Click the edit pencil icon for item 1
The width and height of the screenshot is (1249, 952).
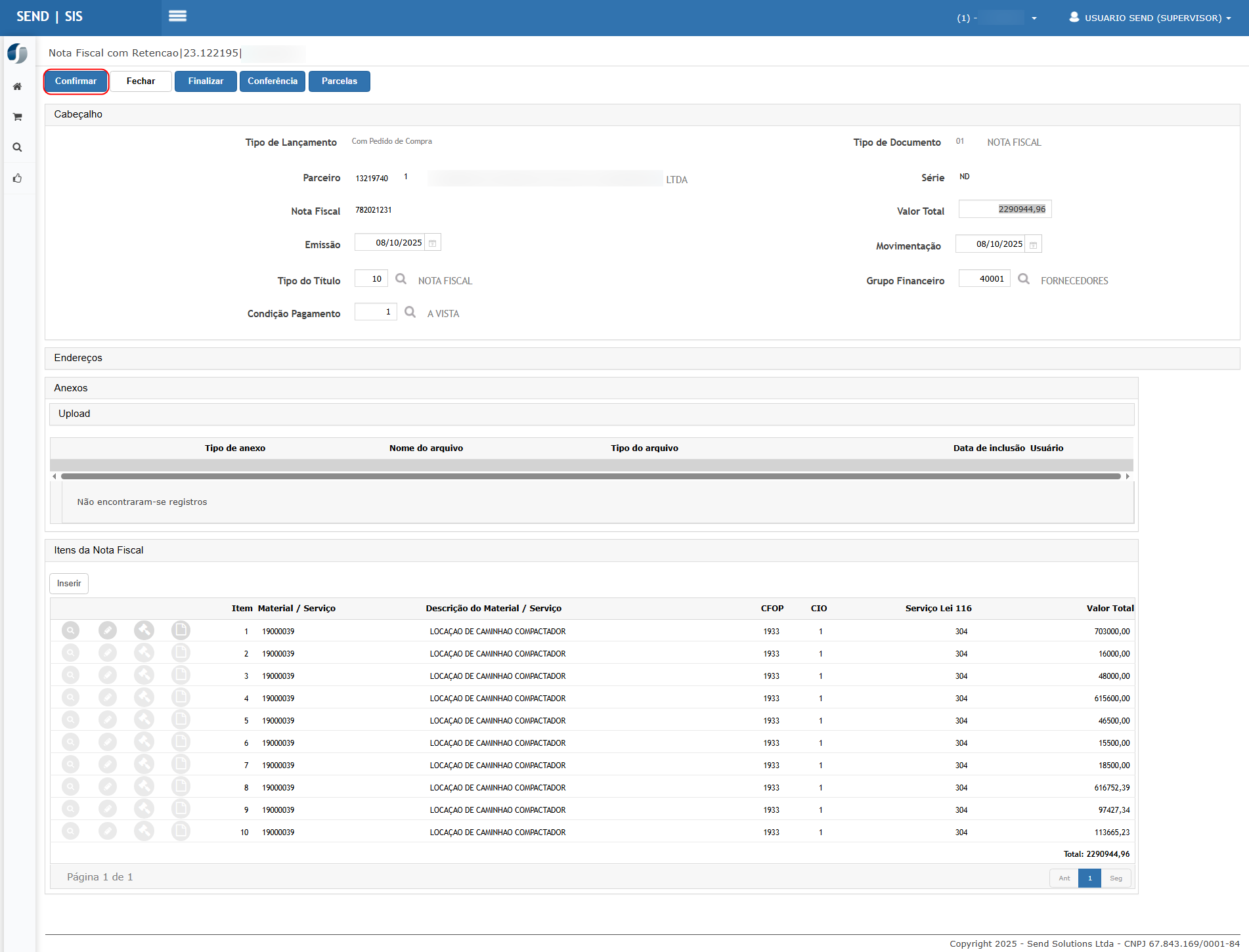tap(108, 631)
